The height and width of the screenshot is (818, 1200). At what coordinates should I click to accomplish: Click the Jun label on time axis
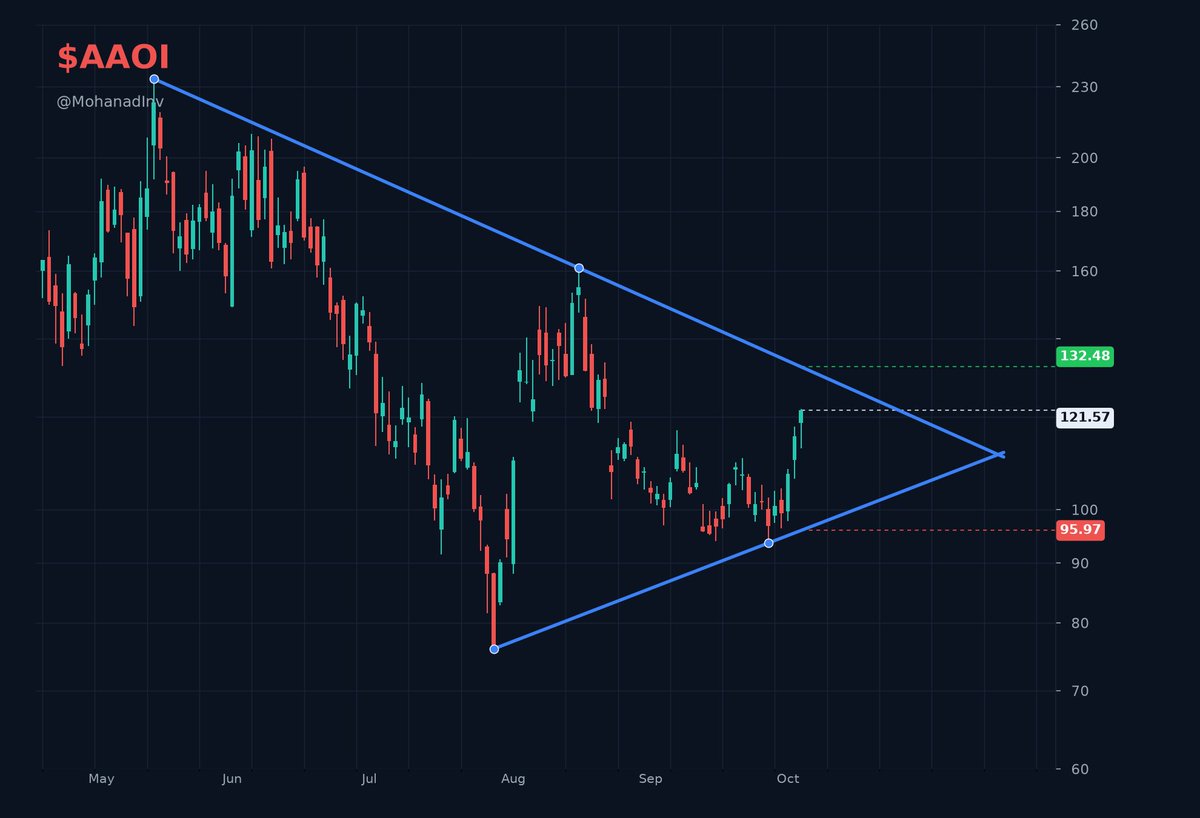point(232,779)
